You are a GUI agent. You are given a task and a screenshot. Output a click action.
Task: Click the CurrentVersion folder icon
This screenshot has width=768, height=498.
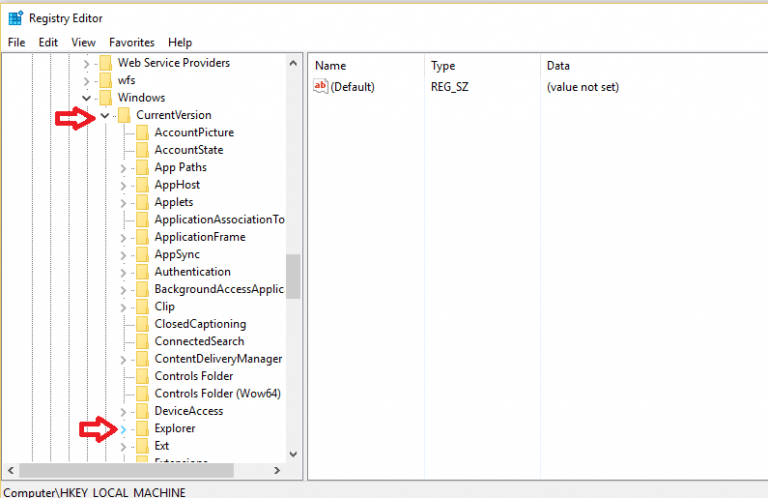click(x=124, y=115)
